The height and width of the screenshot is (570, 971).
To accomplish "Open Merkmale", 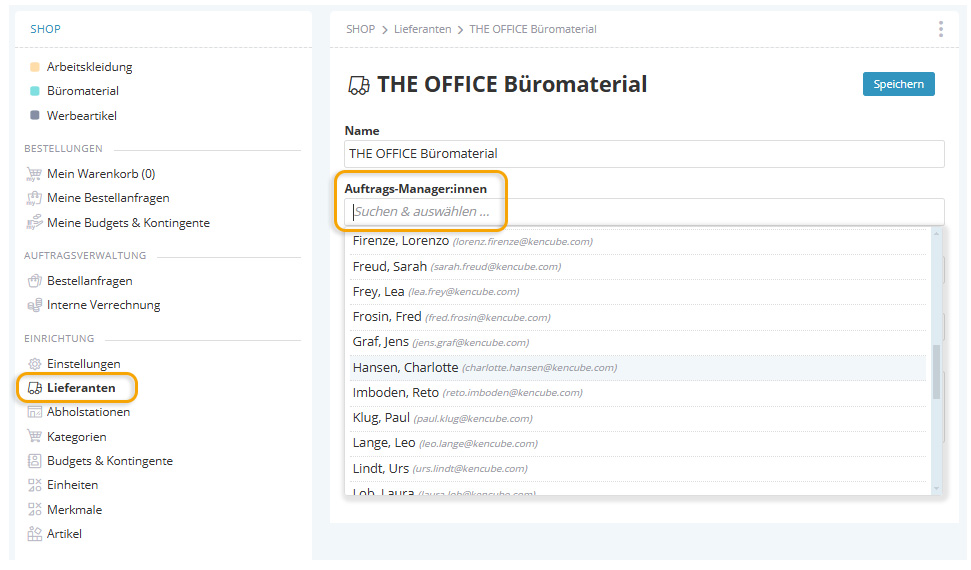I will pos(74,510).
